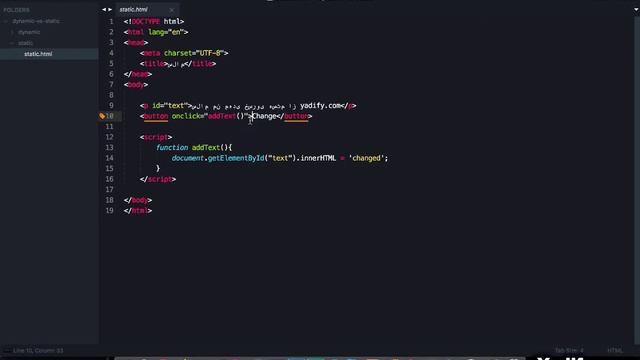The height and width of the screenshot is (360, 640).
Task: Open the Tab Size: 4 indentation menu
Action: pos(569,351)
